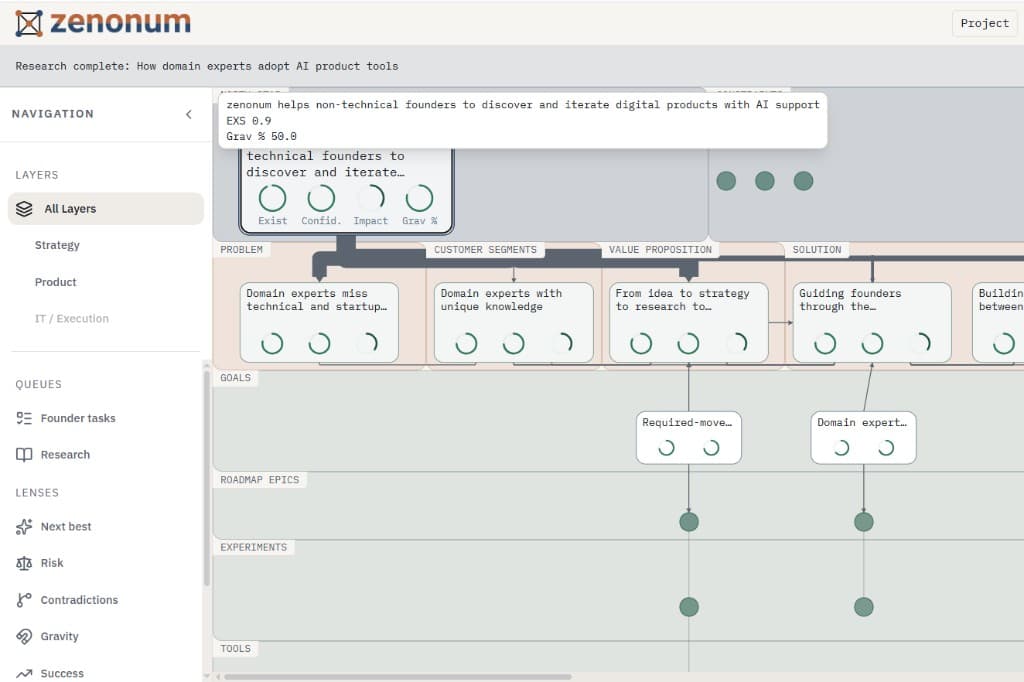Click experiment node under Domain expert goal

(x=864, y=607)
